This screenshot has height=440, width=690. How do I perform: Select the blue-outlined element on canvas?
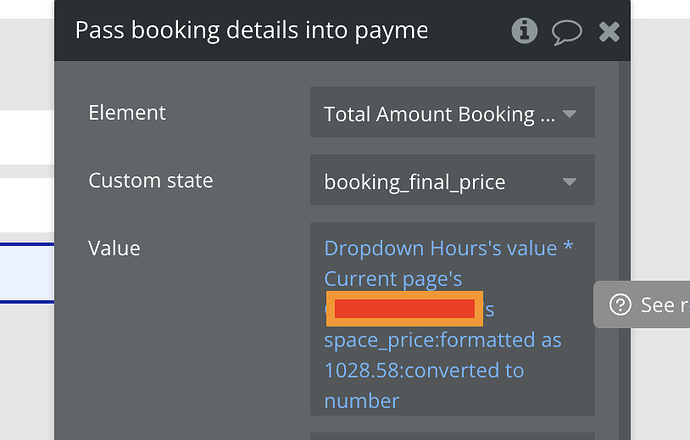click(x=27, y=273)
